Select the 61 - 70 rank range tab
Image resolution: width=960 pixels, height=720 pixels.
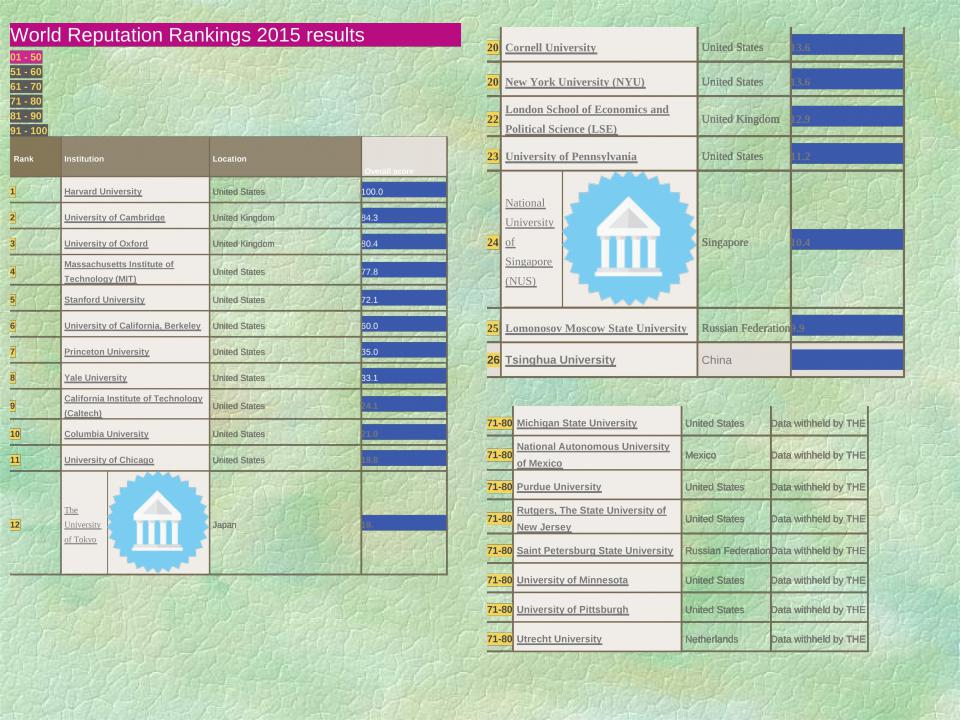[26, 86]
